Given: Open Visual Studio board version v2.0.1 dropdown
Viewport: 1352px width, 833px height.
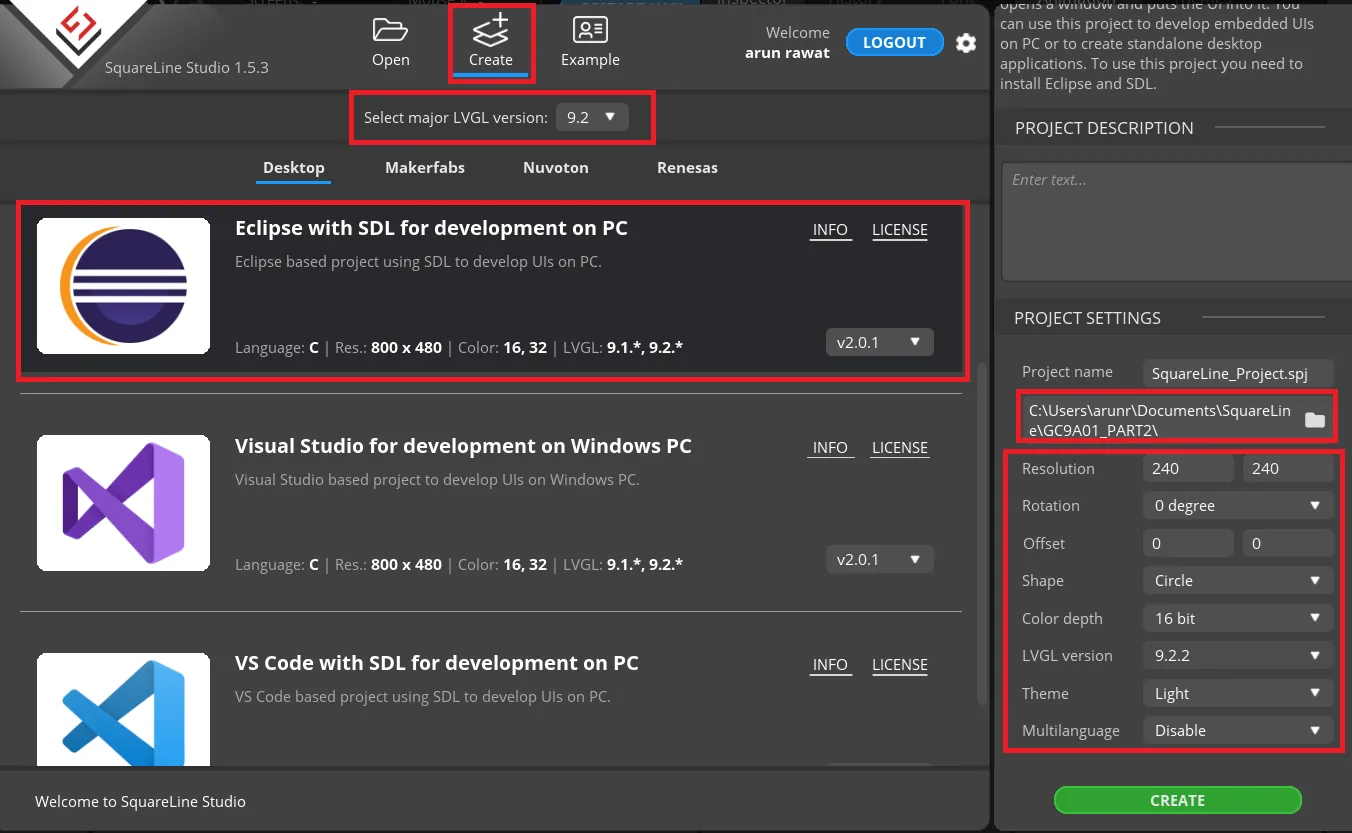Looking at the screenshot, I should pyautogui.click(x=879, y=559).
